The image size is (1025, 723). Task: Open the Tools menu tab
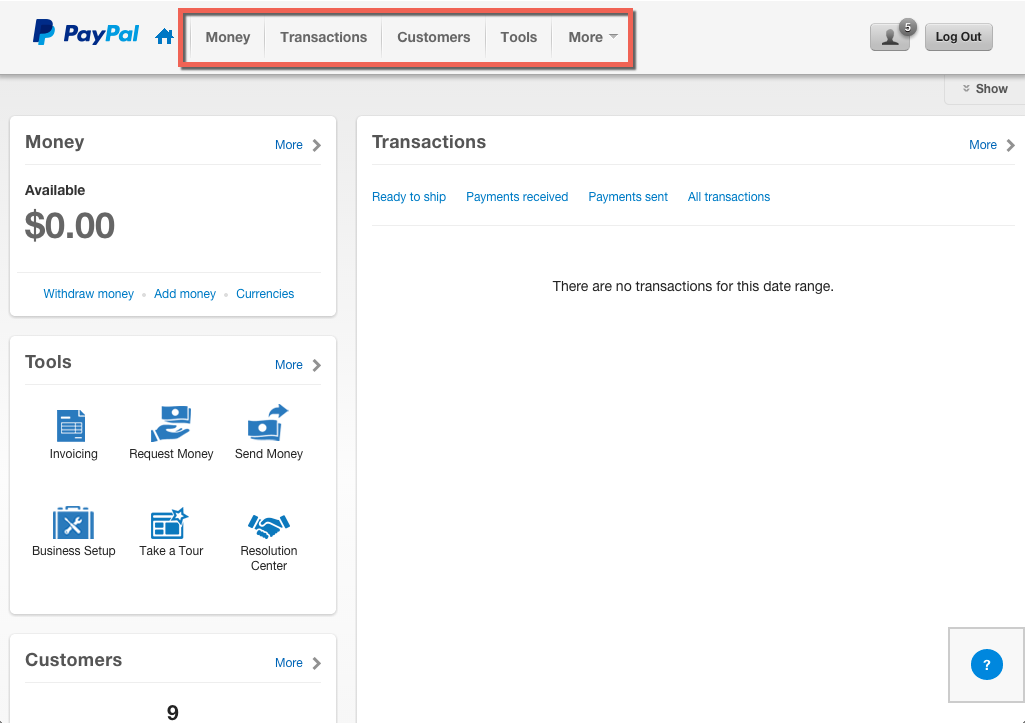point(518,37)
